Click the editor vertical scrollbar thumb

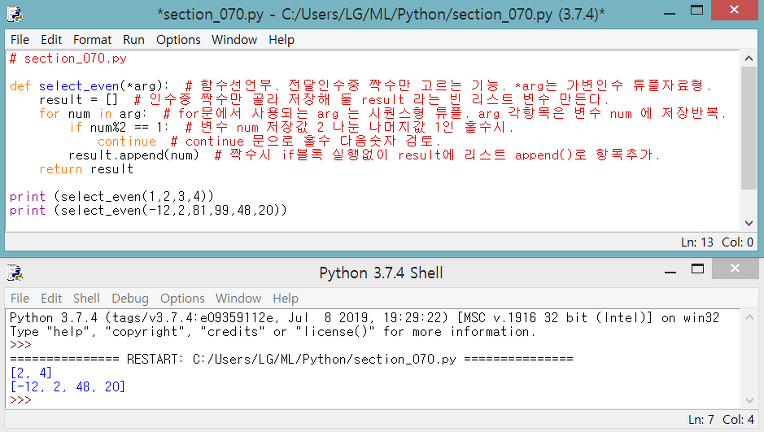(748, 128)
